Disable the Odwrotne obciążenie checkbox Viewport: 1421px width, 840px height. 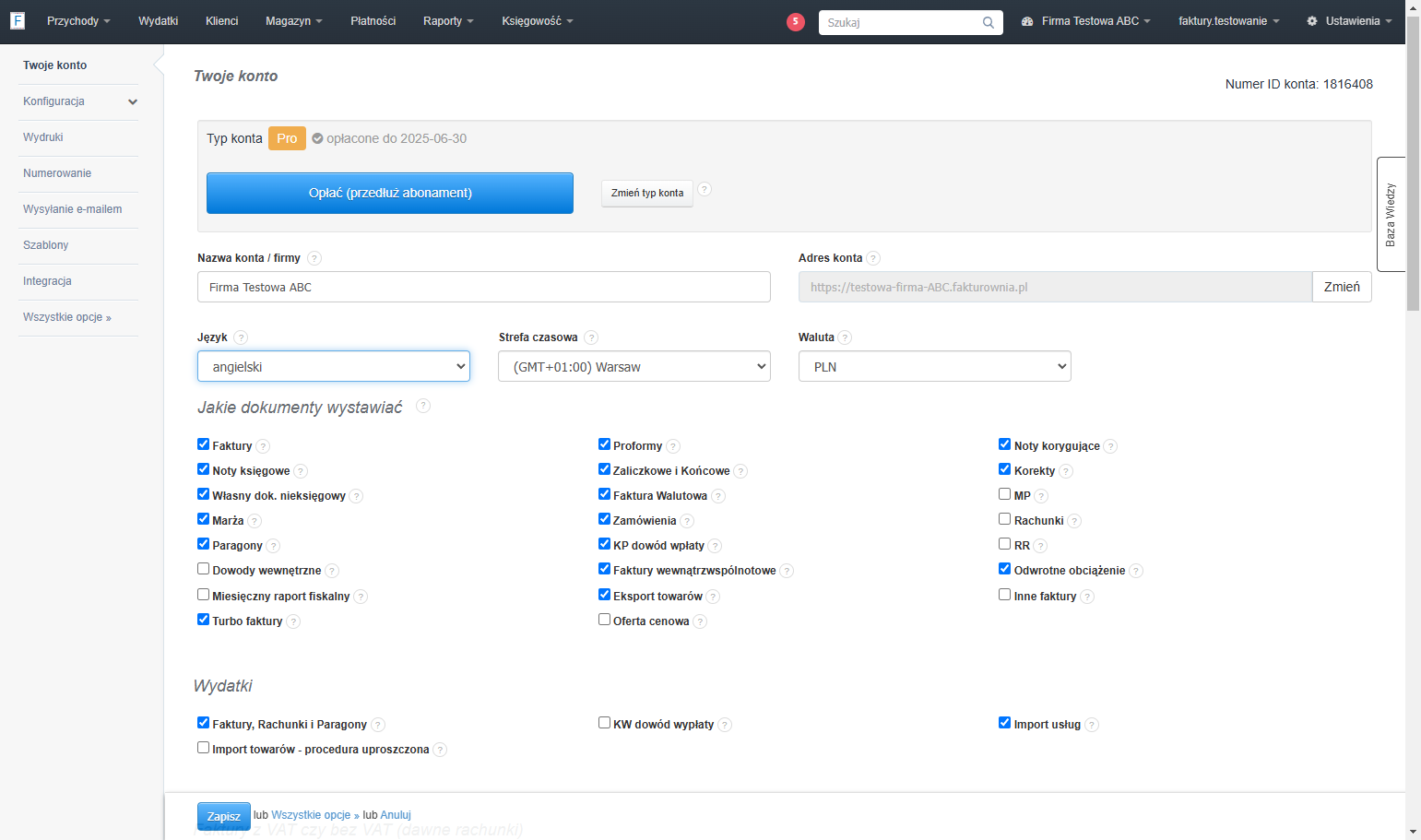1005,569
